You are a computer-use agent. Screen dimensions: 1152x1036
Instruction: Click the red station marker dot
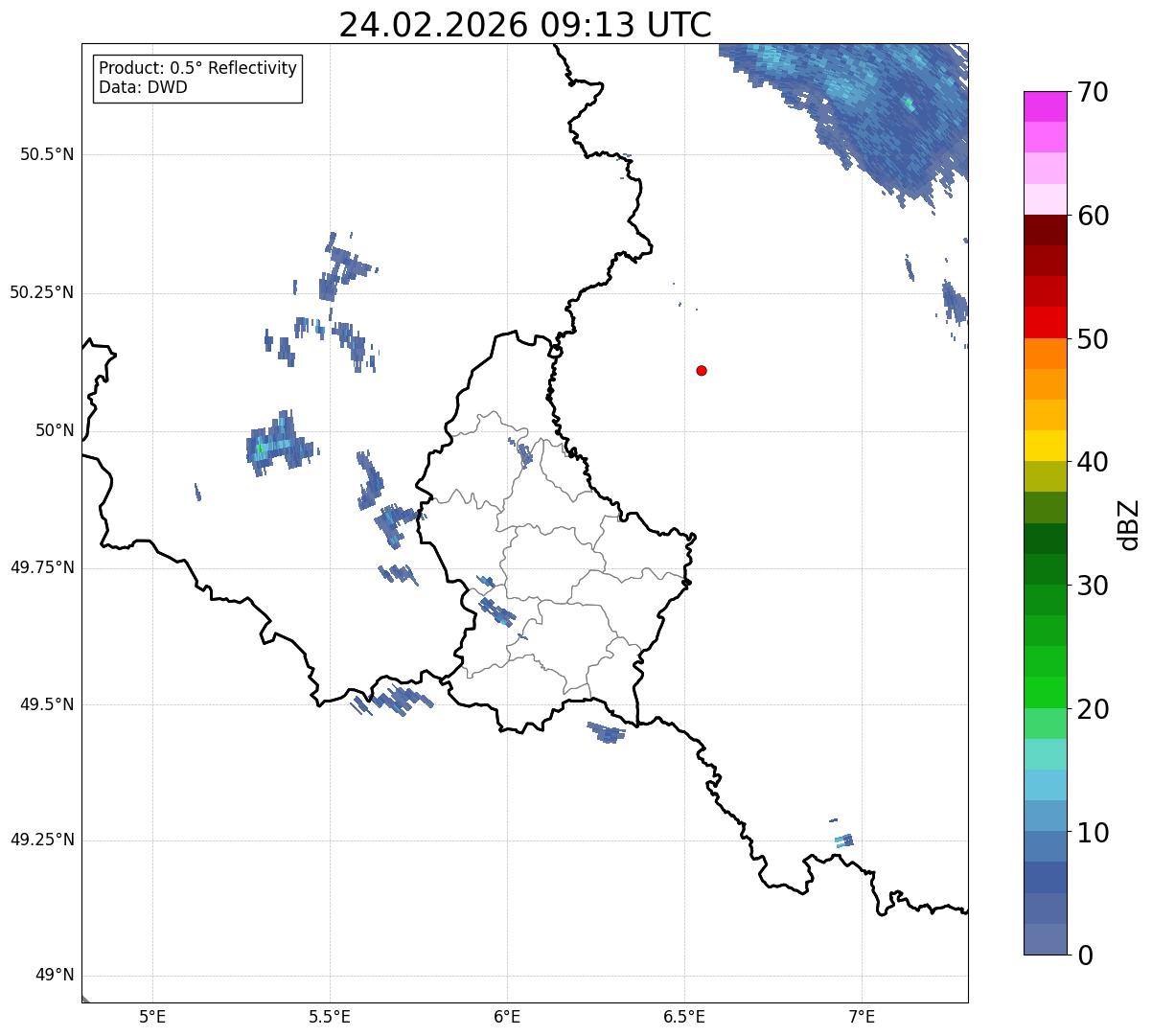[x=702, y=370]
